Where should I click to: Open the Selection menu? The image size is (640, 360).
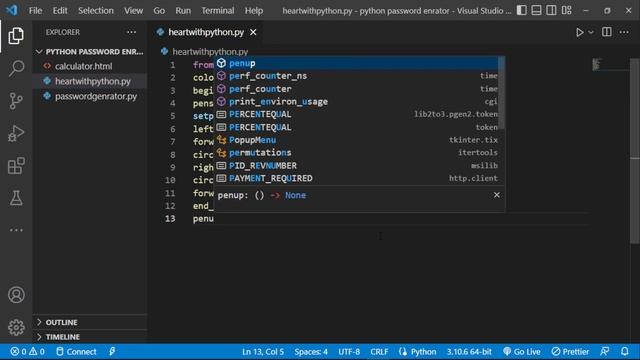coord(96,11)
